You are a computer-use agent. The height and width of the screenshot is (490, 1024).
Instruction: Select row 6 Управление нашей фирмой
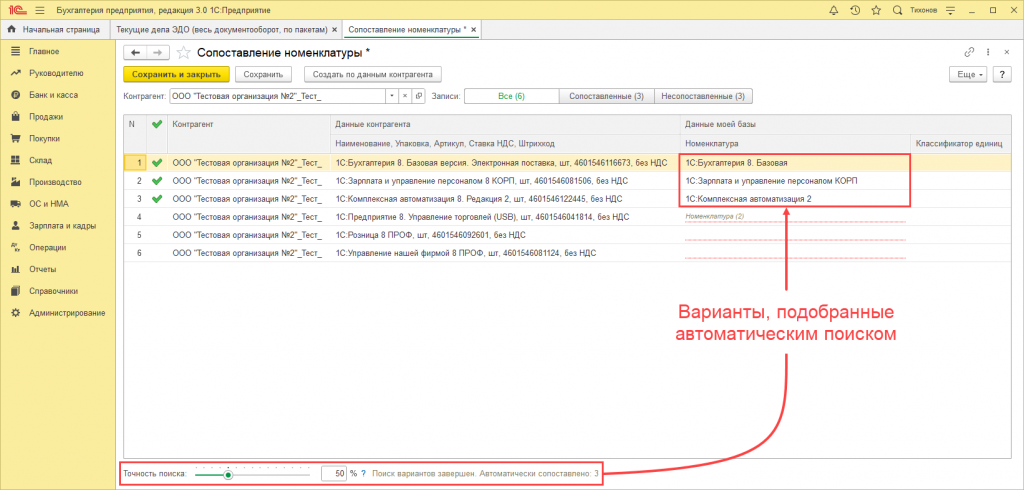[x=505, y=252]
